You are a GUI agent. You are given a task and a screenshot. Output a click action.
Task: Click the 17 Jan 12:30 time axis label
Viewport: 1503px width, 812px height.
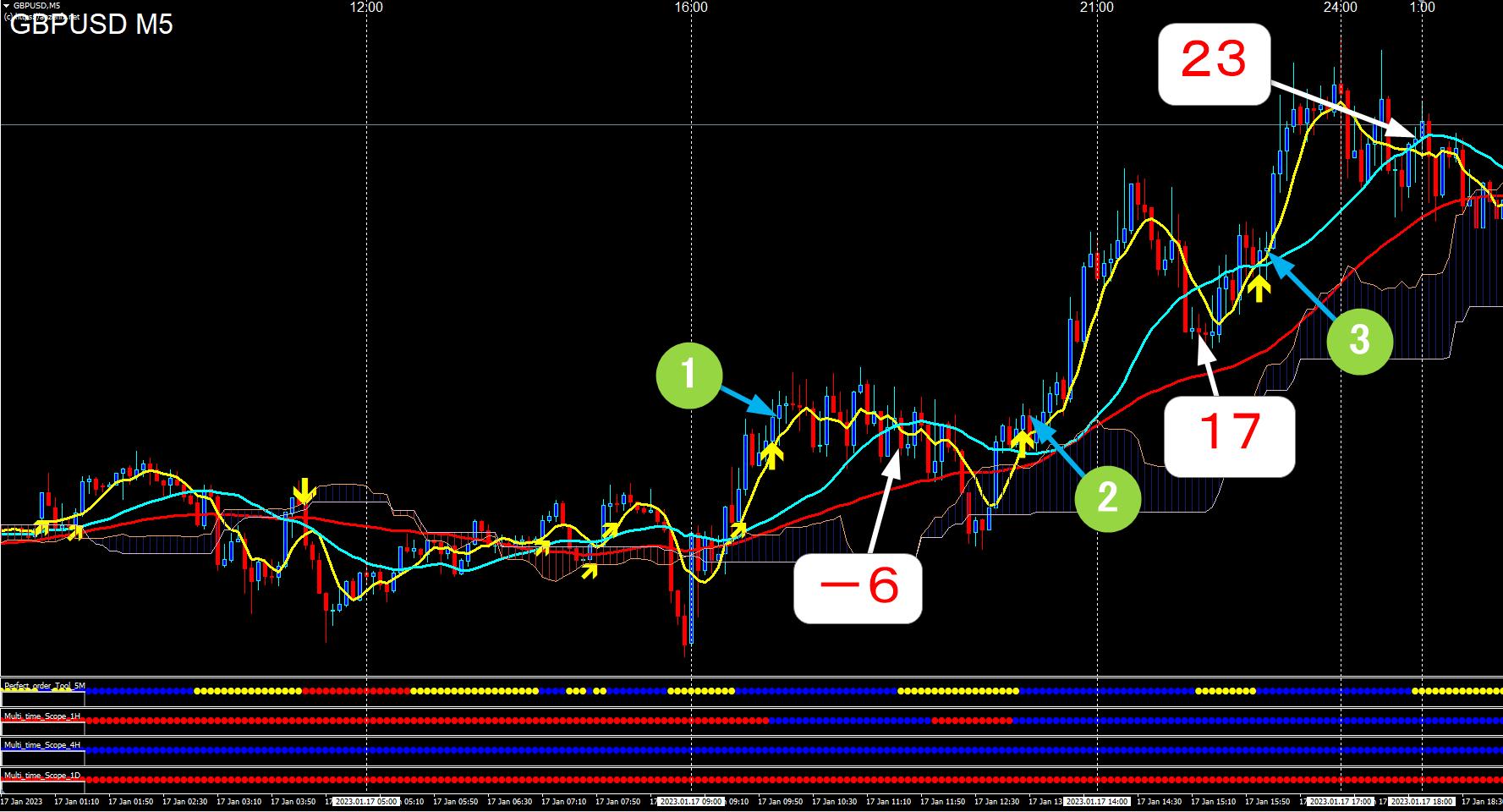point(996,801)
